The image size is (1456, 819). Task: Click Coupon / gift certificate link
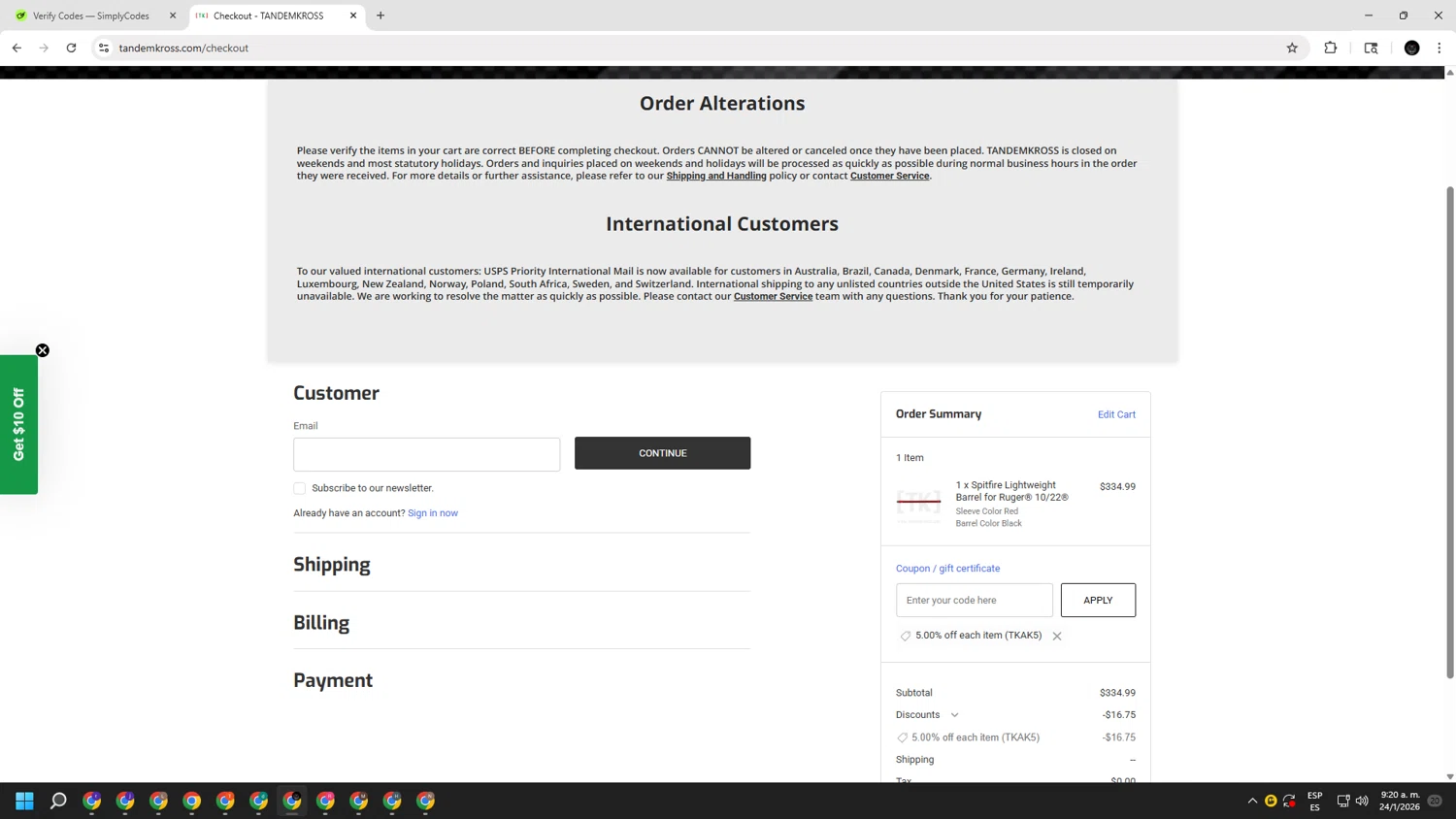947,569
